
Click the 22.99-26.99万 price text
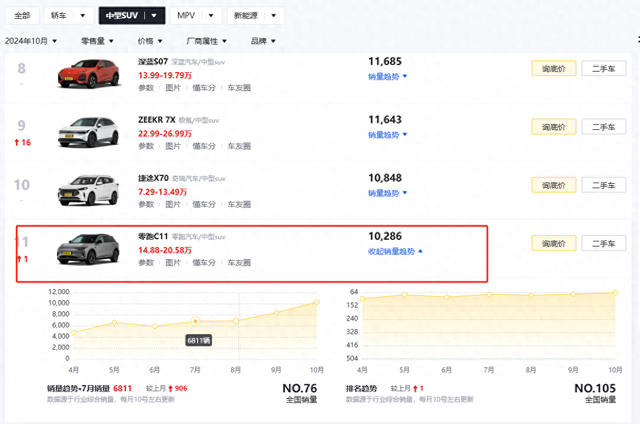(165, 134)
